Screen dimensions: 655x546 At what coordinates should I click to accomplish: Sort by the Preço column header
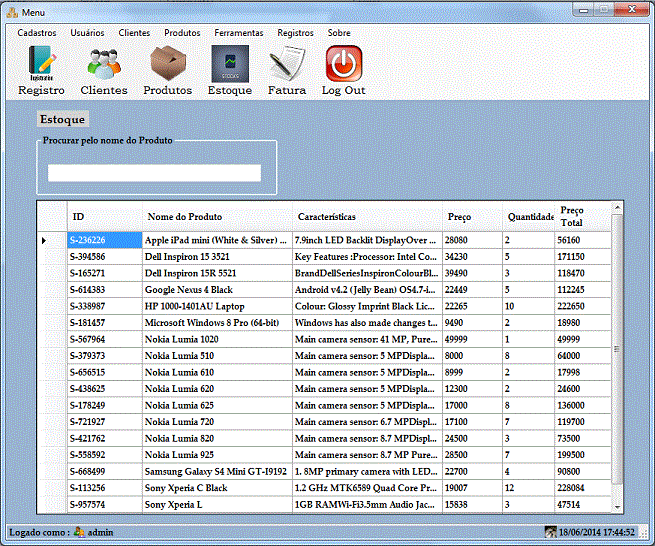[472, 216]
